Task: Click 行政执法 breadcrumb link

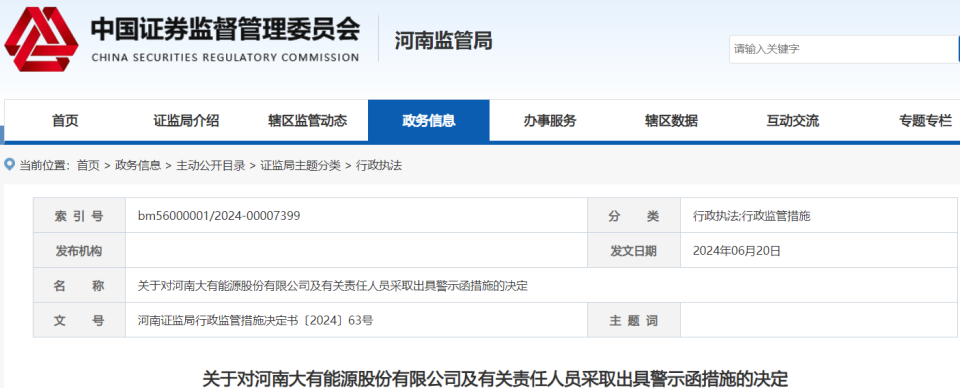Action: click(379, 165)
